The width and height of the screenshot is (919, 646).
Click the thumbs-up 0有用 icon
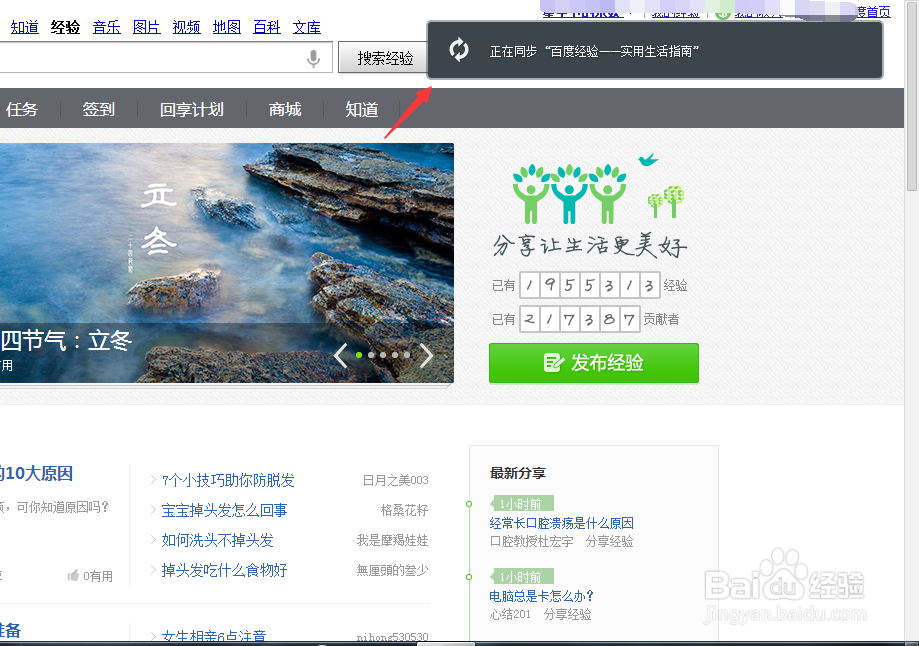73,576
